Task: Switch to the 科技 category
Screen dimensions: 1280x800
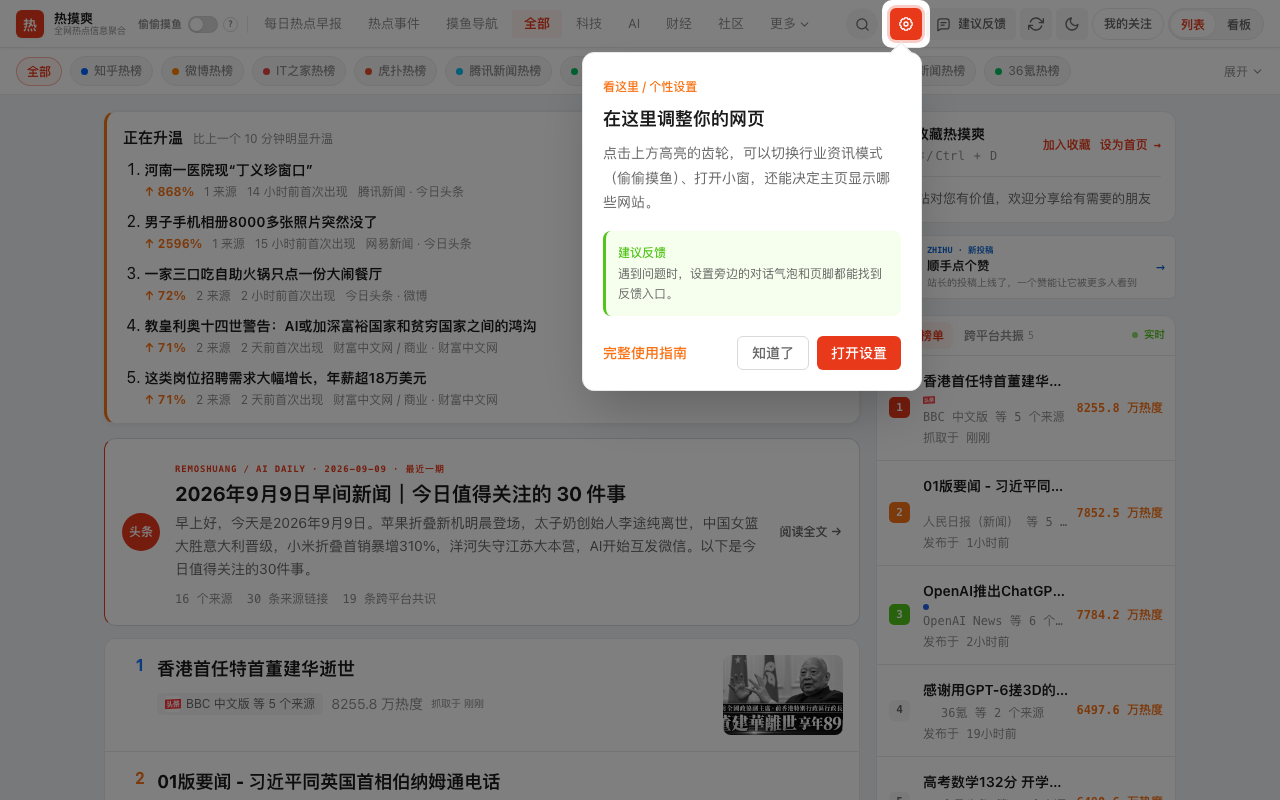Action: (589, 23)
